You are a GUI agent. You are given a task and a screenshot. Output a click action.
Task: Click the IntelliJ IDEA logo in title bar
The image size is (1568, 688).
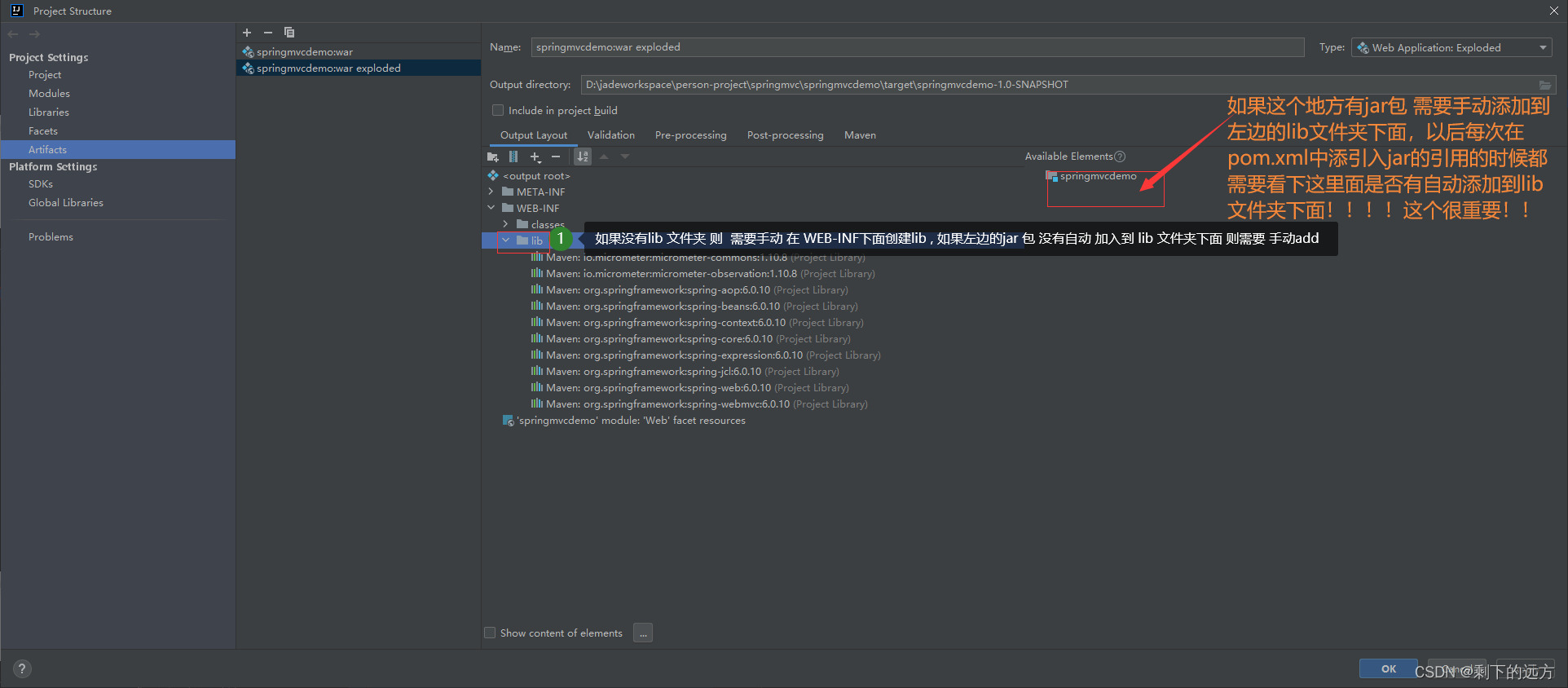16,11
